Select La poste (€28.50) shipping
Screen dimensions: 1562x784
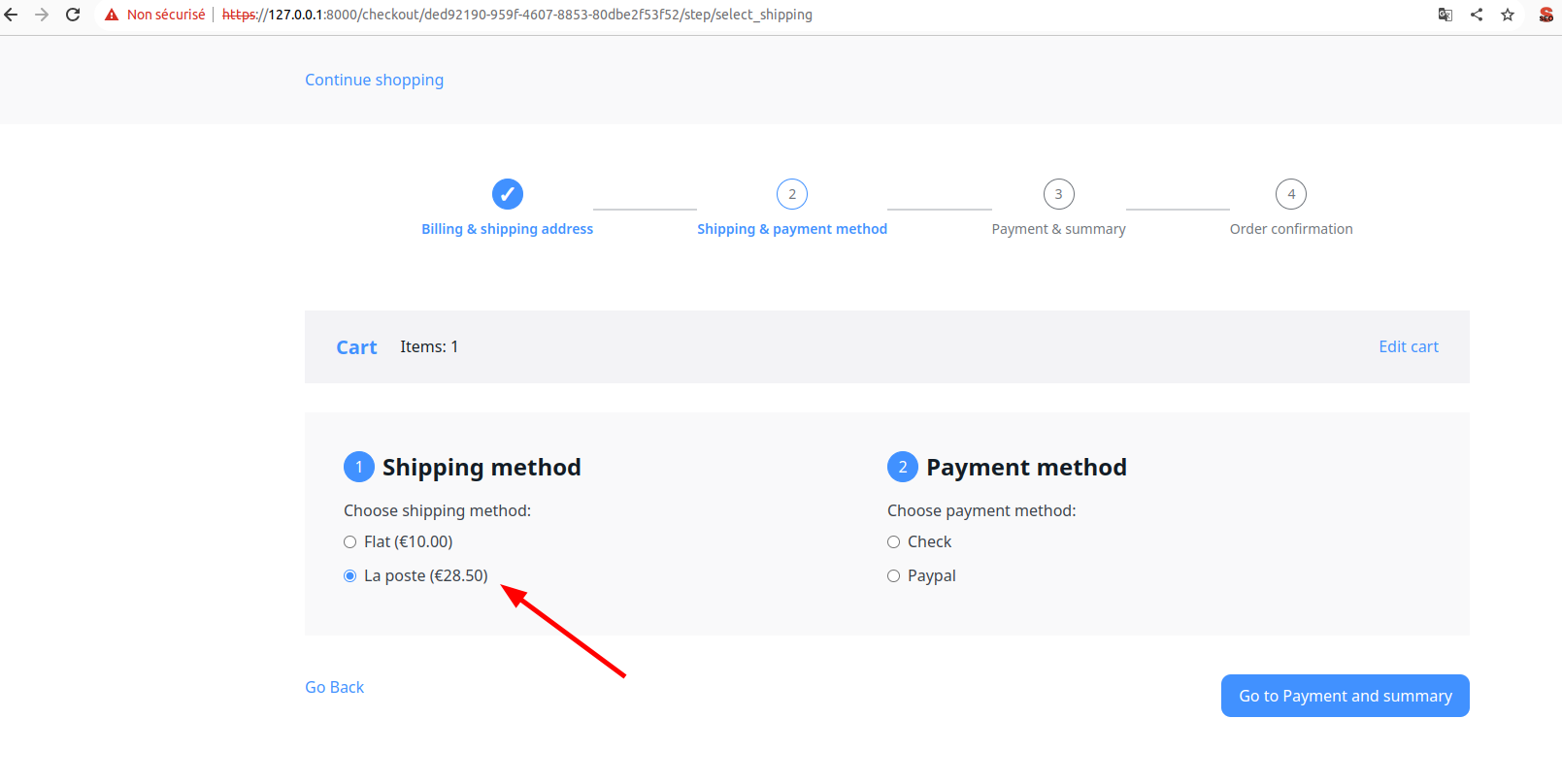[x=350, y=576]
